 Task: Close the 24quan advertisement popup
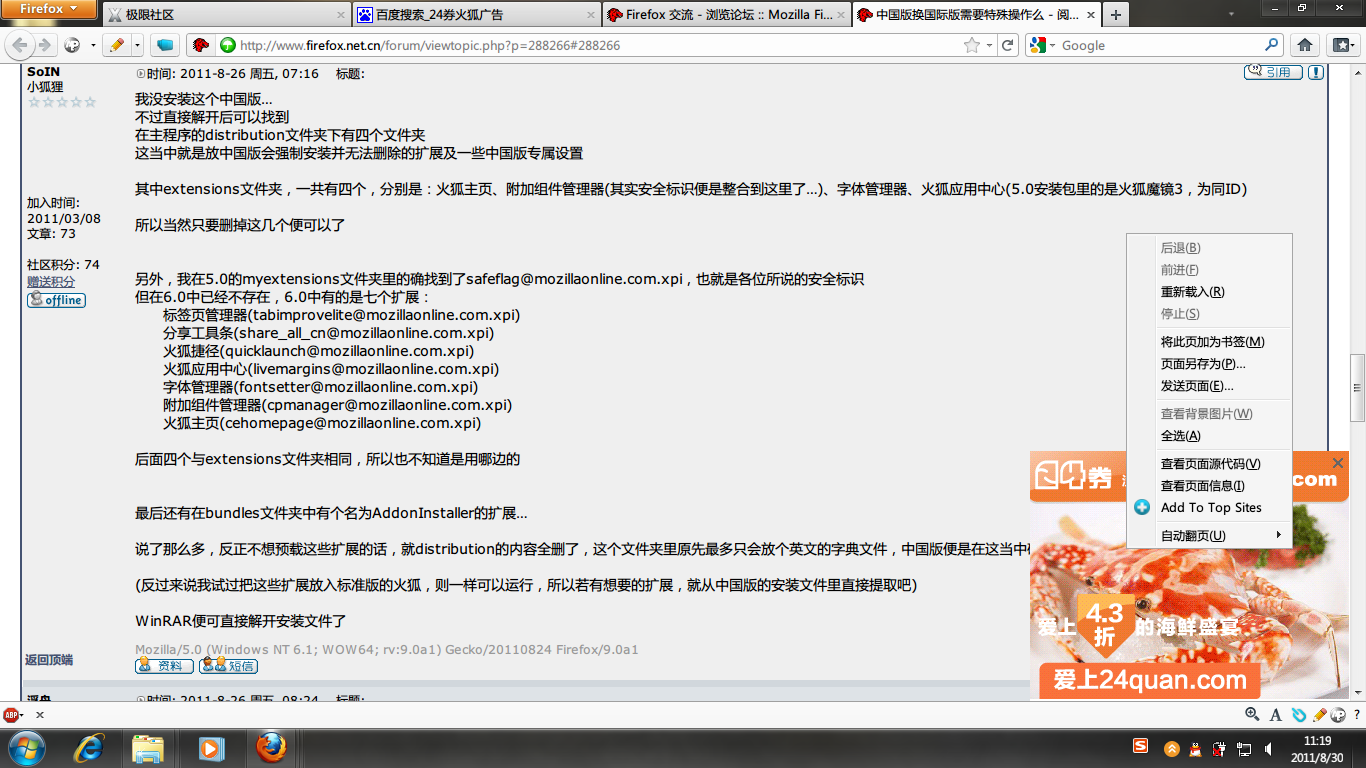(1338, 463)
